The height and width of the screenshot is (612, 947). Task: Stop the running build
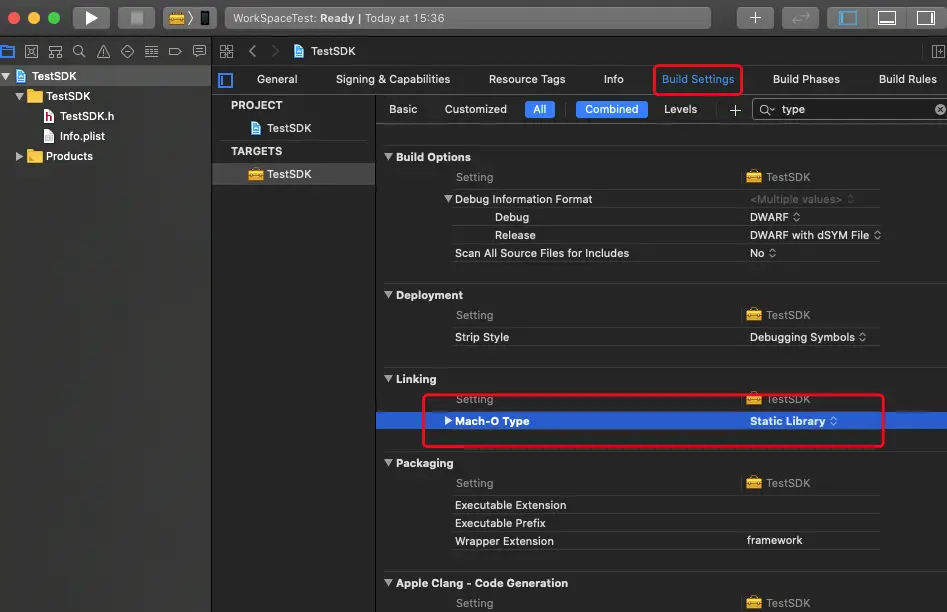(137, 18)
